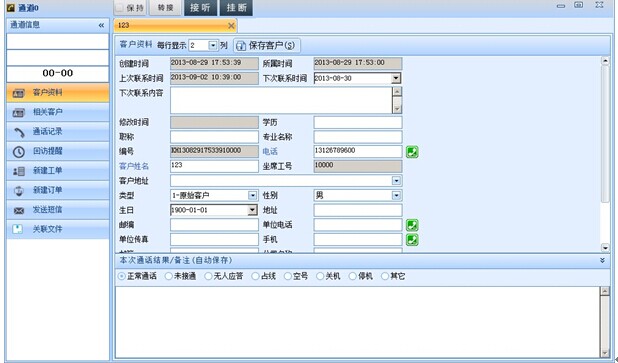Save customer with 保存客户(S) button
Viewport: 618px width, 363px height.
click(267, 45)
